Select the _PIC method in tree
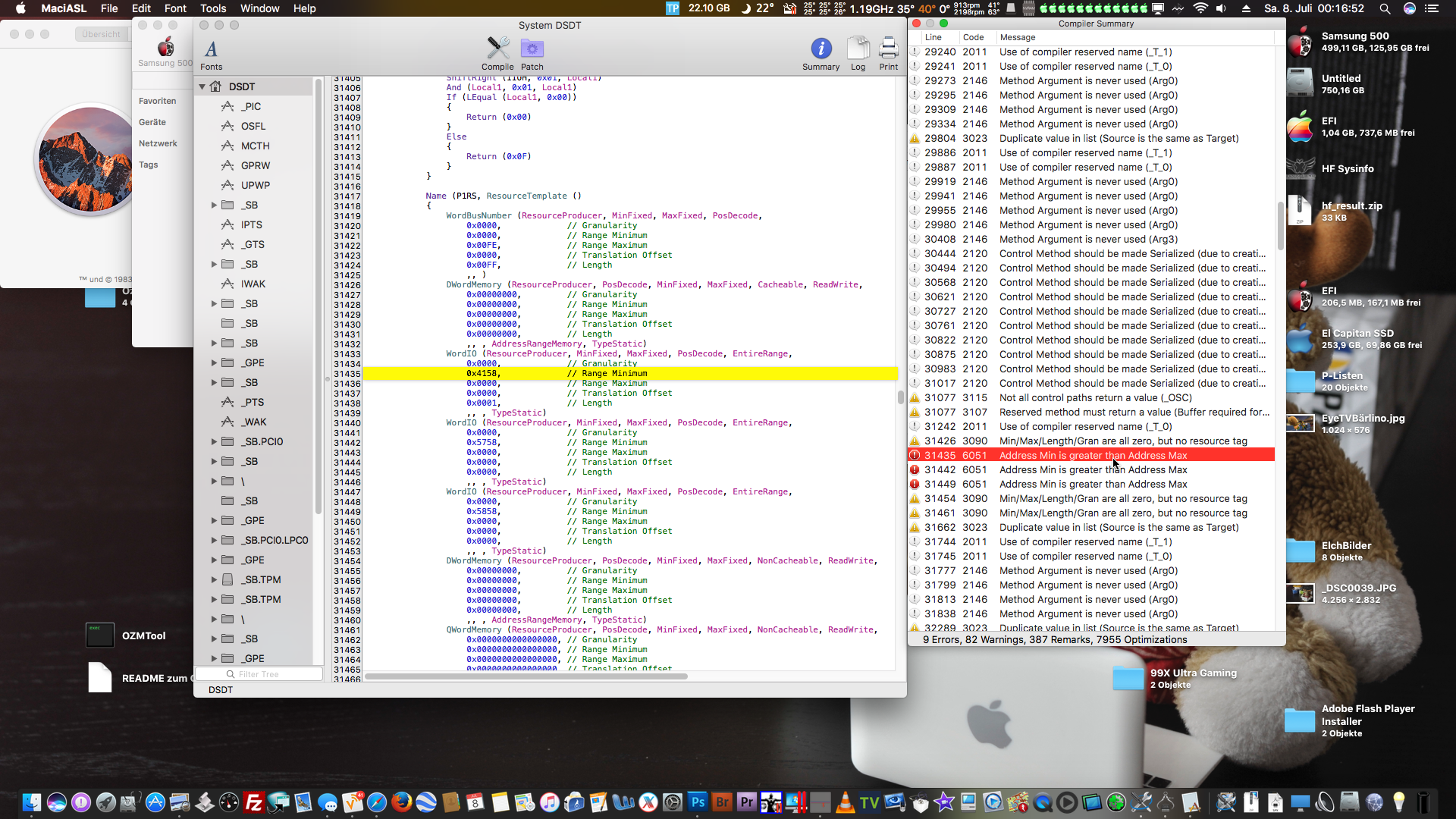This screenshot has height=819, width=1456. pyautogui.click(x=251, y=106)
